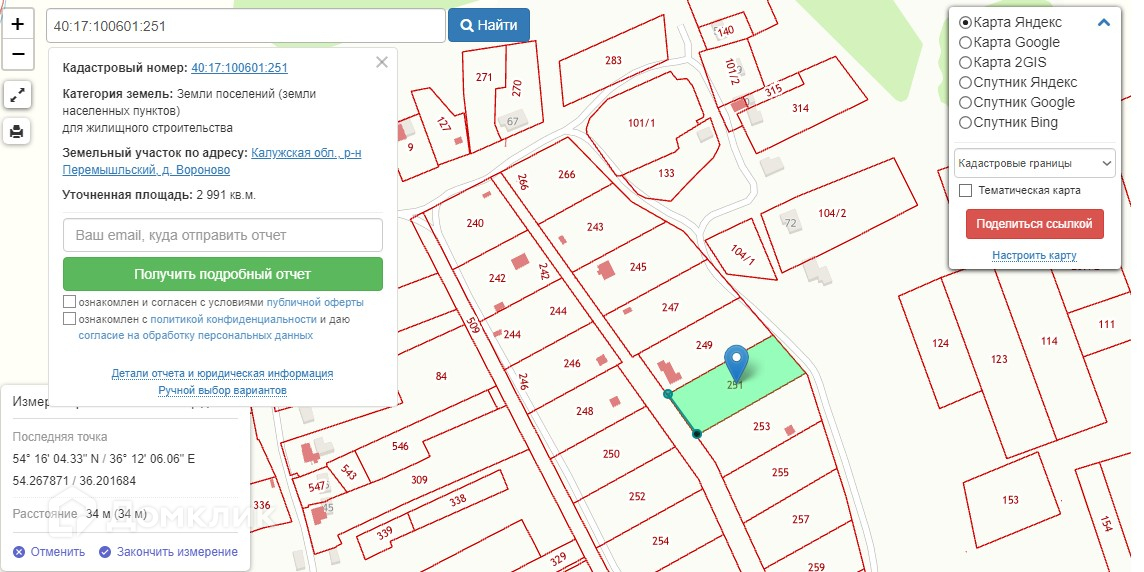Toggle fullscreen map view icon
Viewport: 1144px width, 572px height.
coord(18,94)
